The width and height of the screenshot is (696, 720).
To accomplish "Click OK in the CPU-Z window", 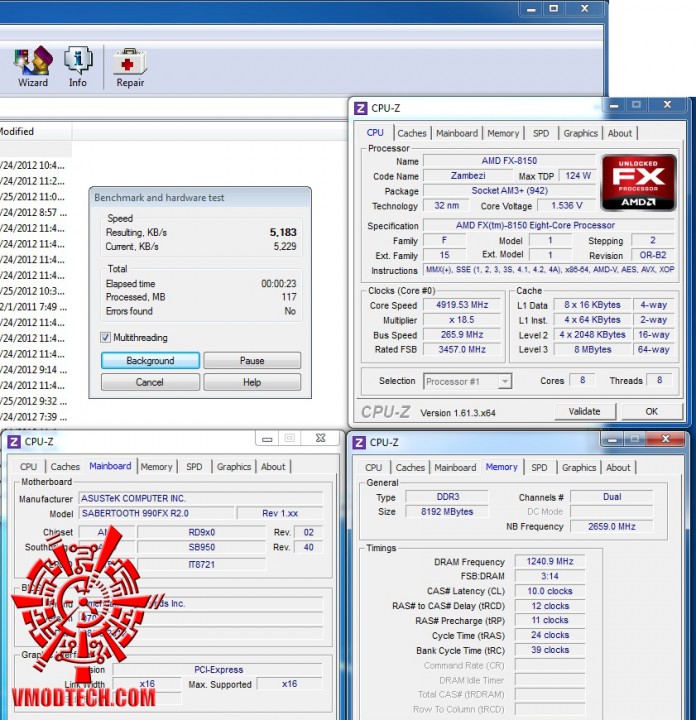I will (x=651, y=411).
